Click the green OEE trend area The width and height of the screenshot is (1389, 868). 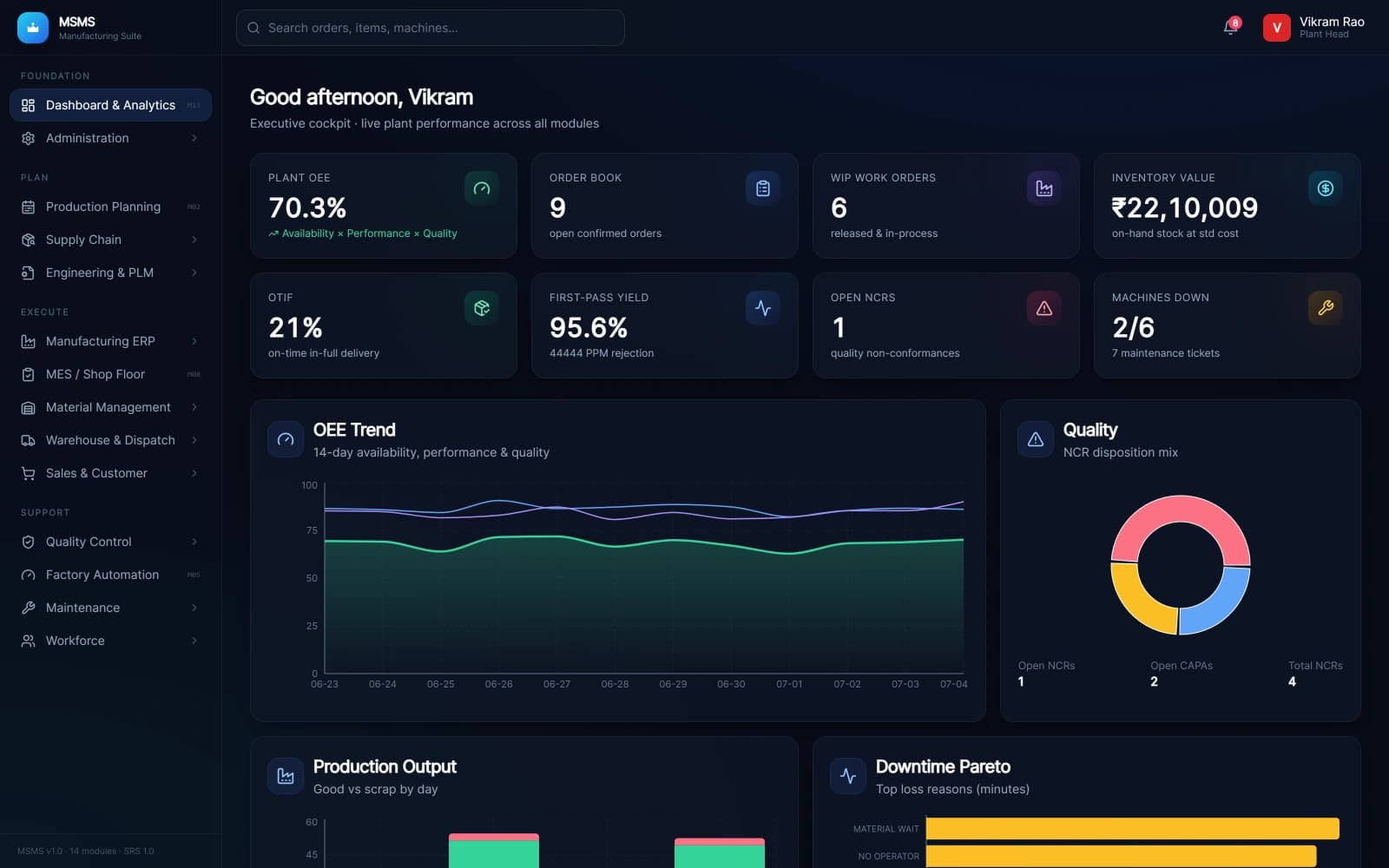(x=643, y=608)
